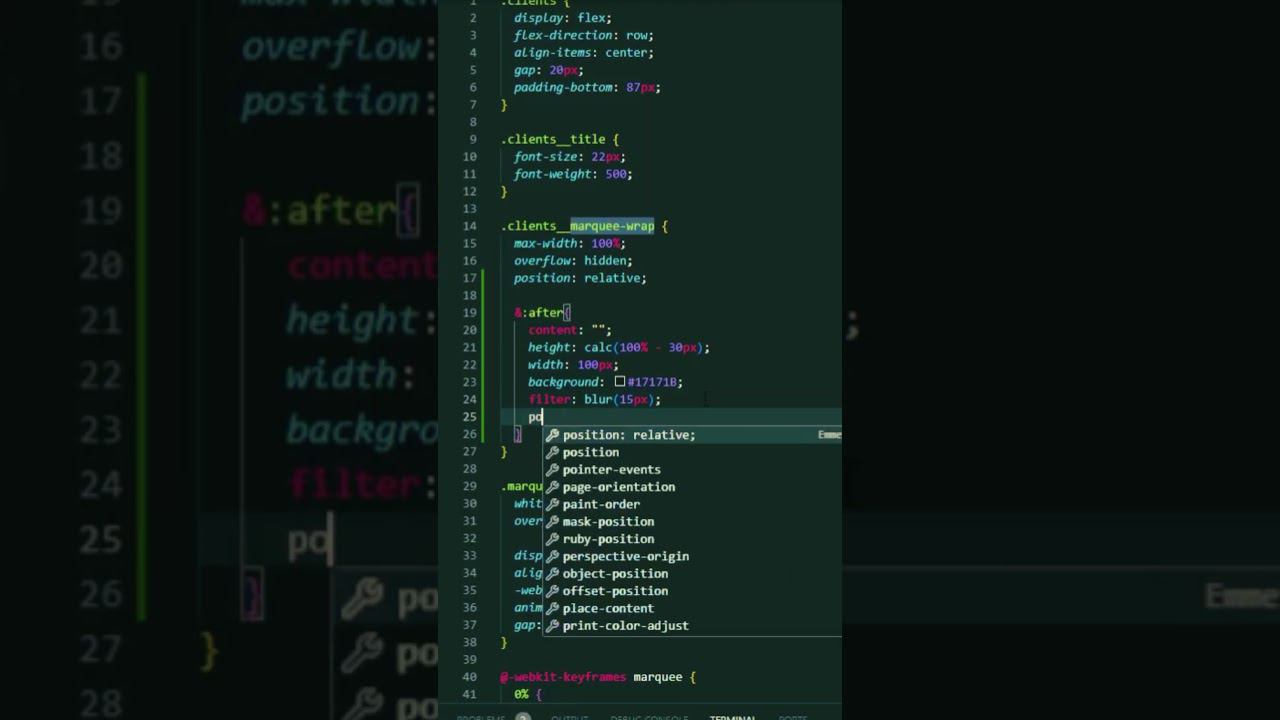Click the 'max-width: 100%;' declaration
The image size is (1280, 720).
pyautogui.click(x=570, y=243)
